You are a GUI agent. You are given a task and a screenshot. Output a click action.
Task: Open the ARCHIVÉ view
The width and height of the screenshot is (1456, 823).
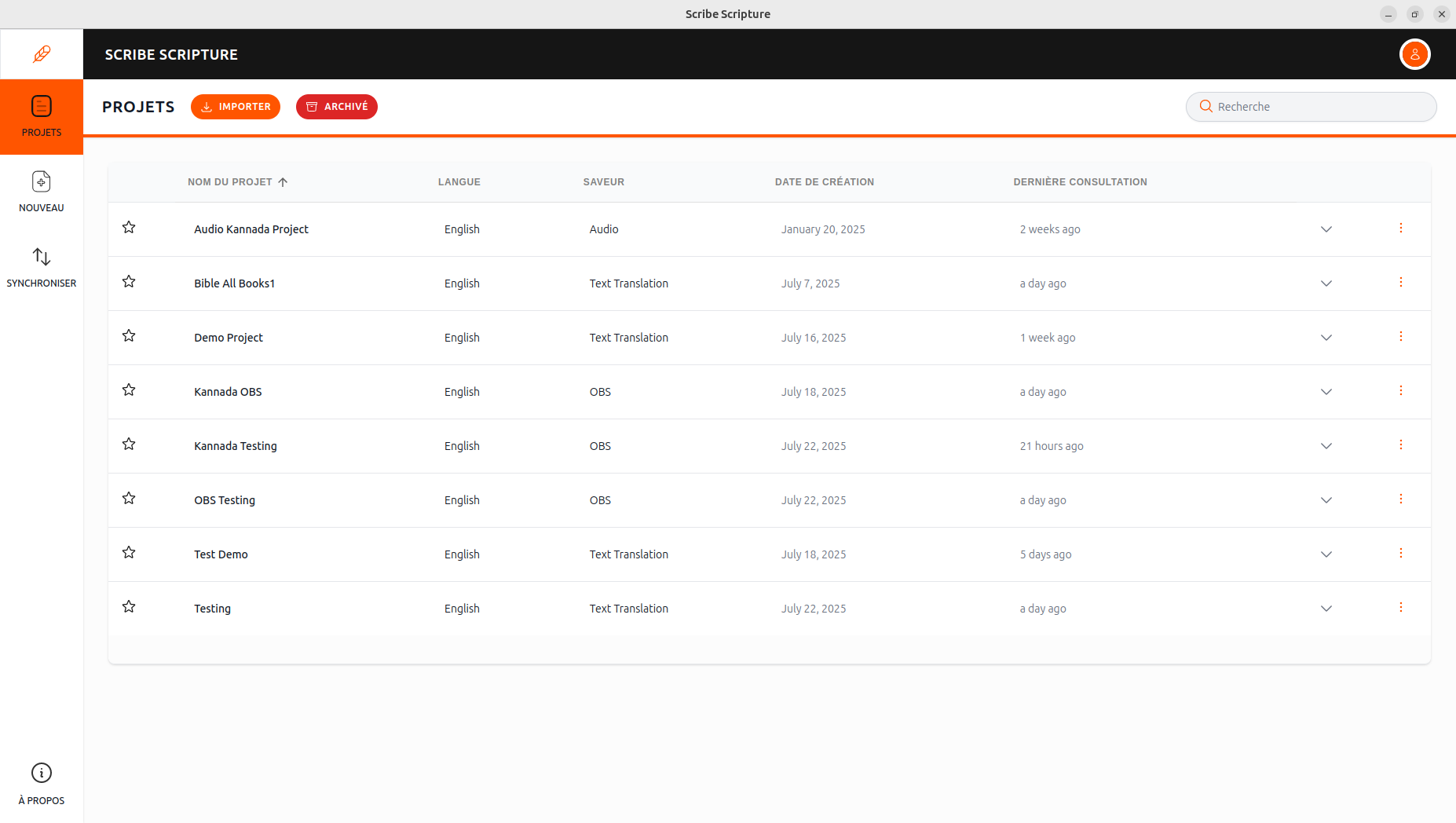click(x=336, y=106)
